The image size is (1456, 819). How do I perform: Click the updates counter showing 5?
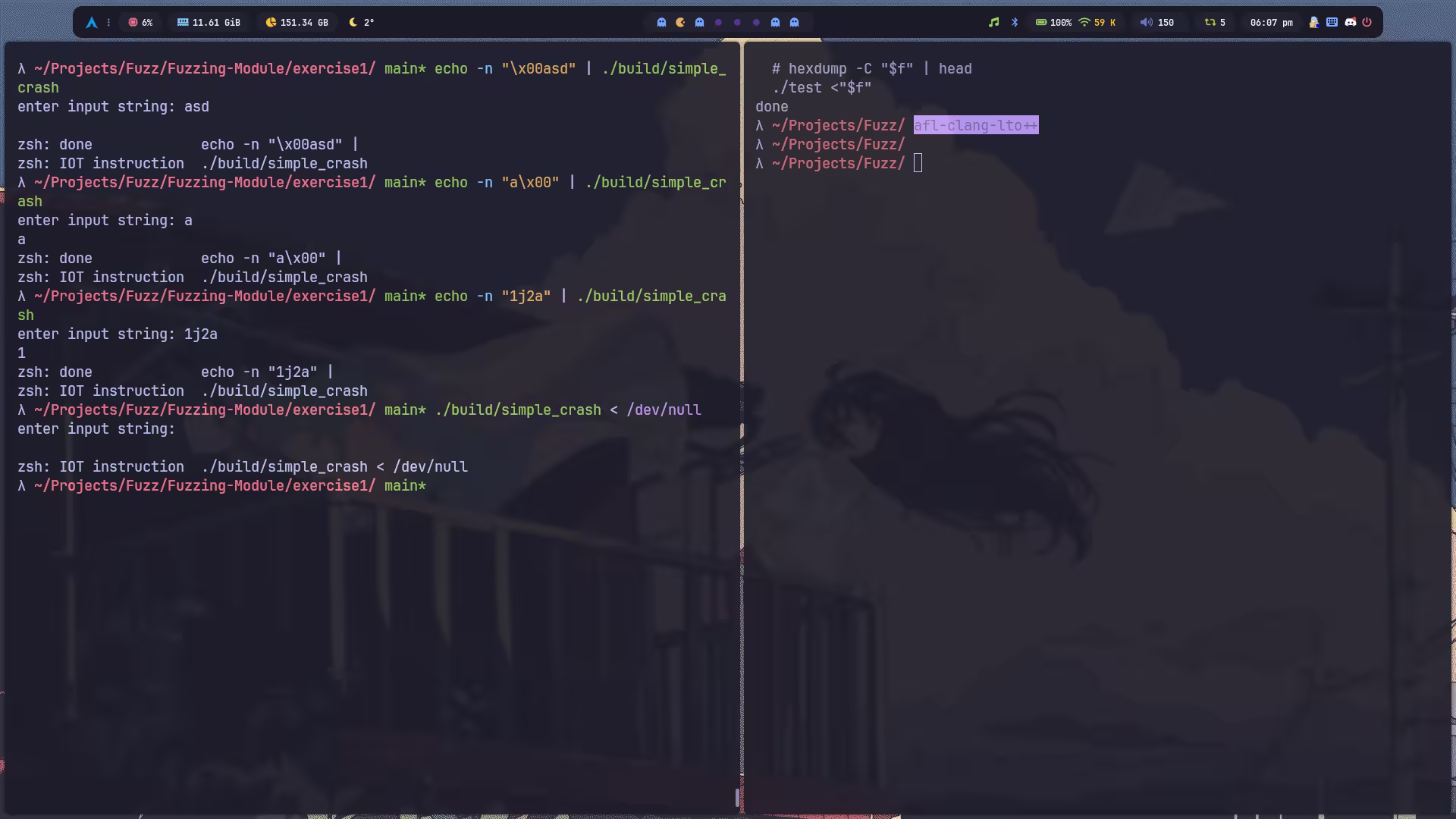point(1215,23)
